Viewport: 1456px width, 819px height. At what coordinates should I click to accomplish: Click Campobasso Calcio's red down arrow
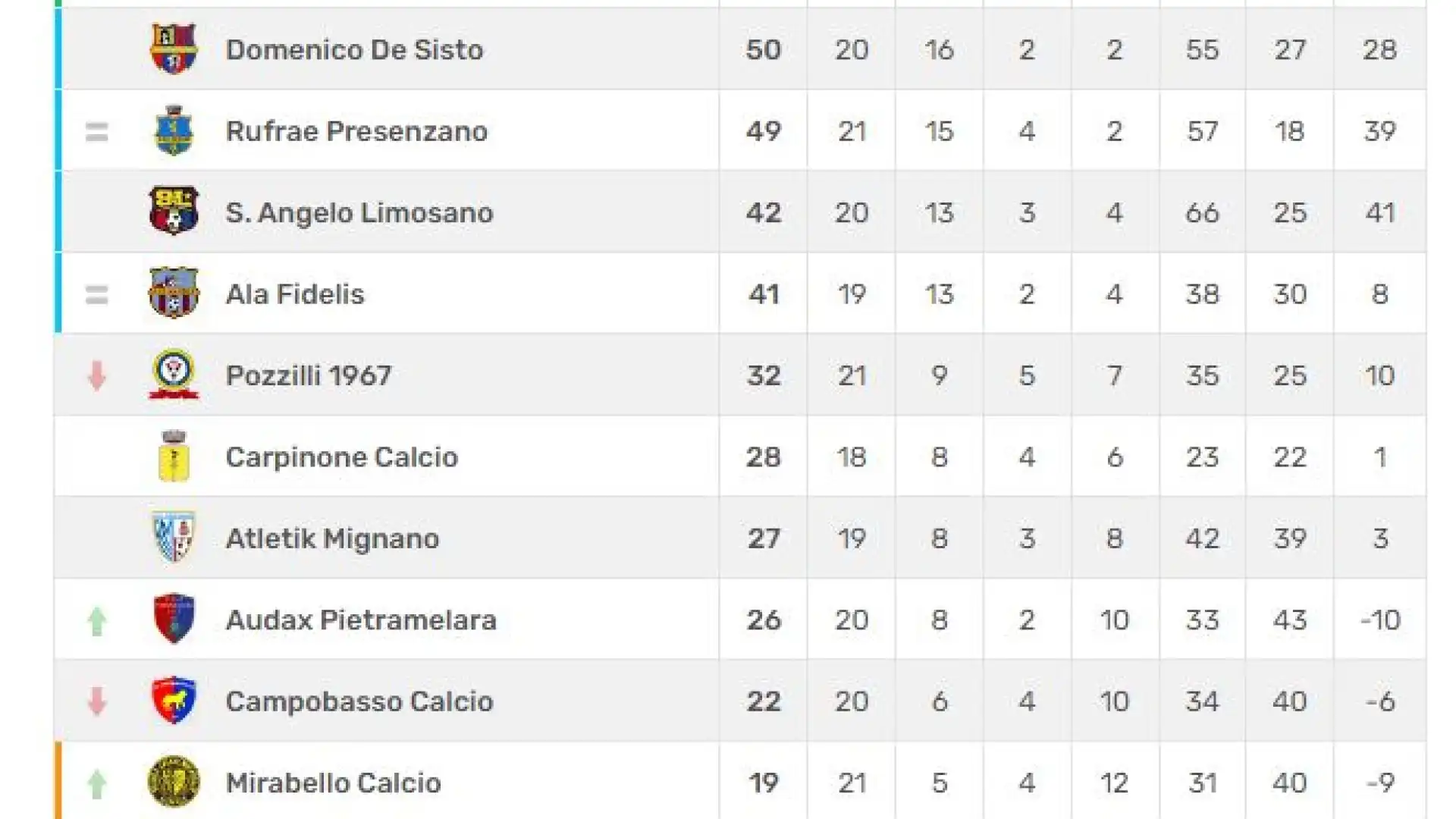96,701
